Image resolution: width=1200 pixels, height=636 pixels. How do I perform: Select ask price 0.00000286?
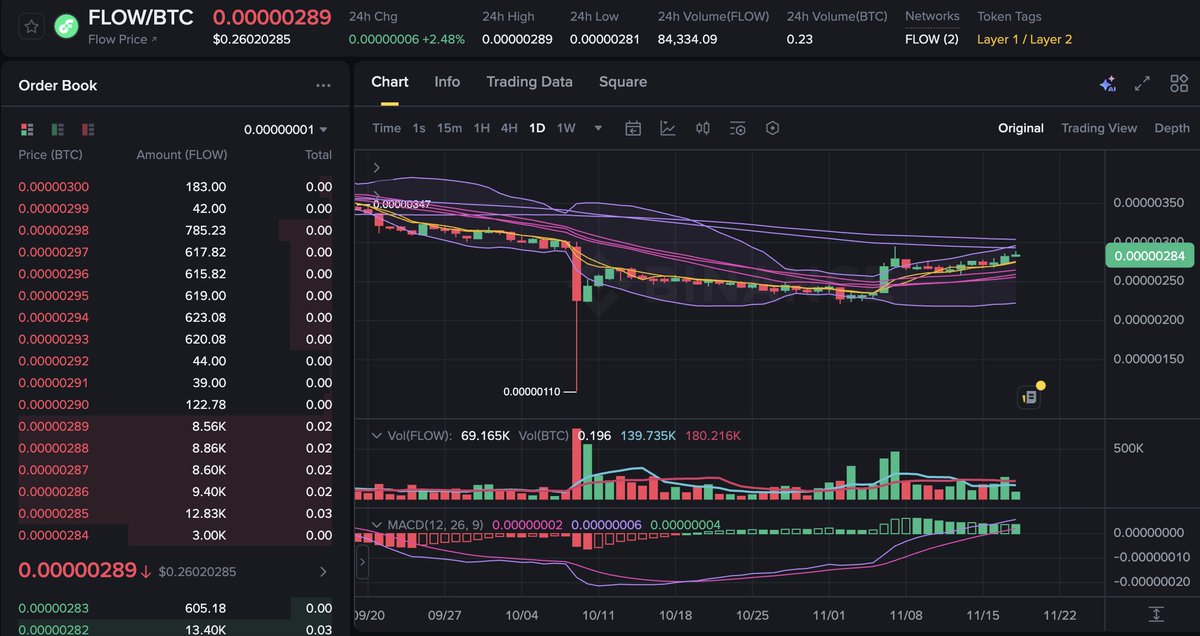53,492
